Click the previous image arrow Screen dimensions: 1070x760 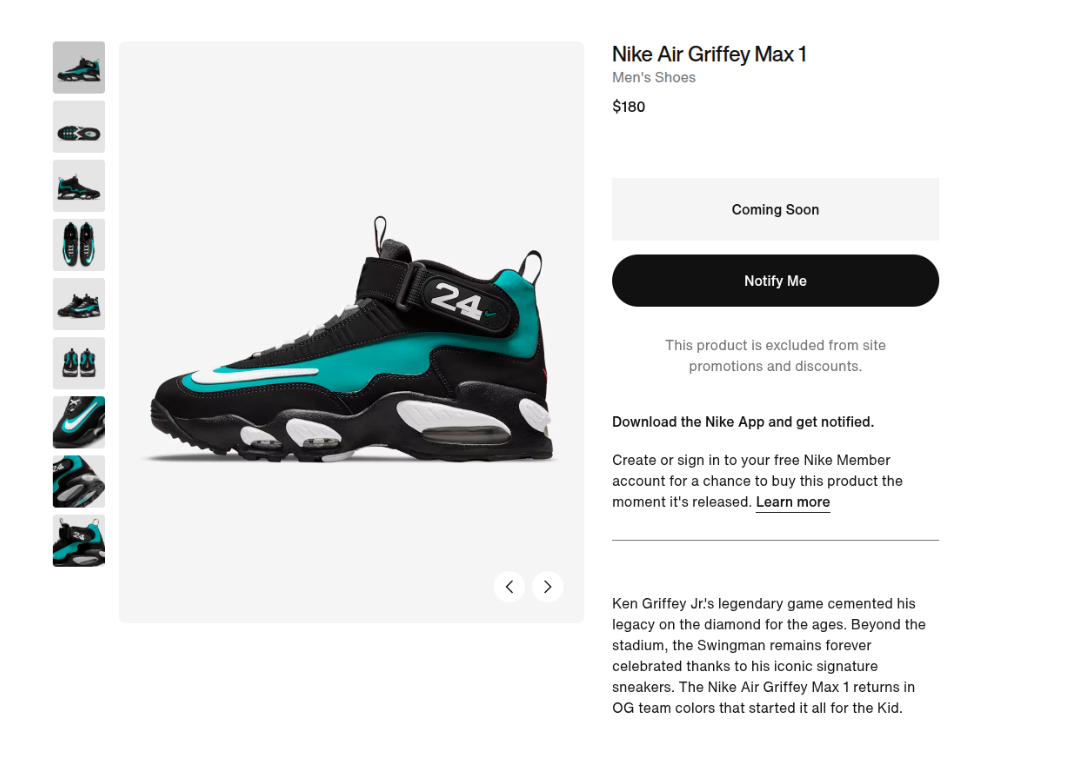coord(509,586)
